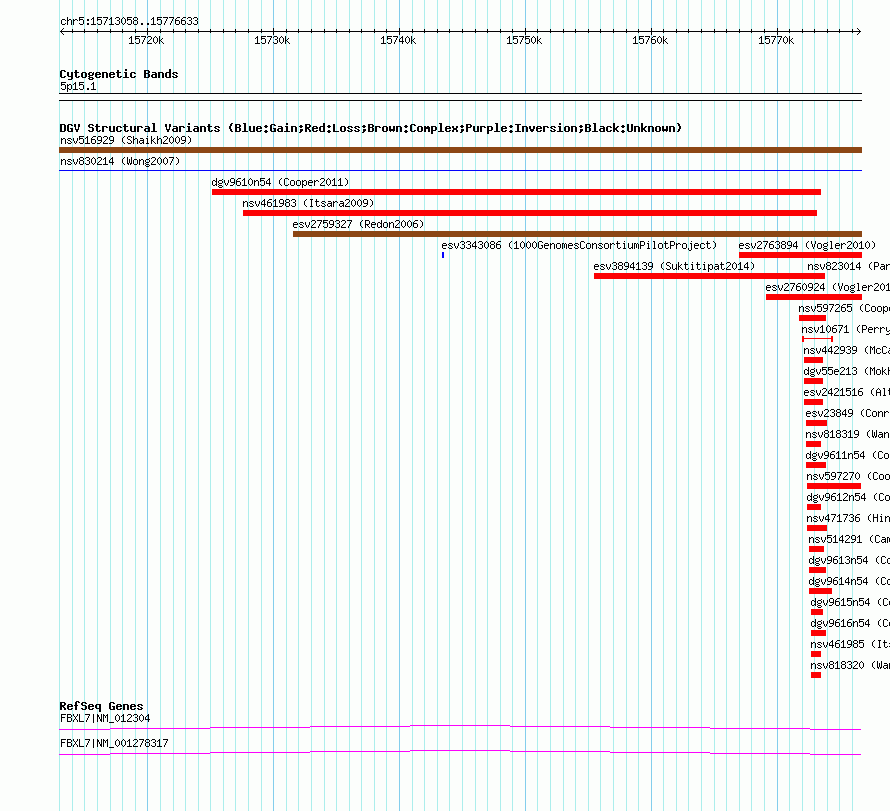This screenshot has height=811, width=890.
Task: Open variant nsv461983 (Itsara2009) label
Action: click(308, 203)
